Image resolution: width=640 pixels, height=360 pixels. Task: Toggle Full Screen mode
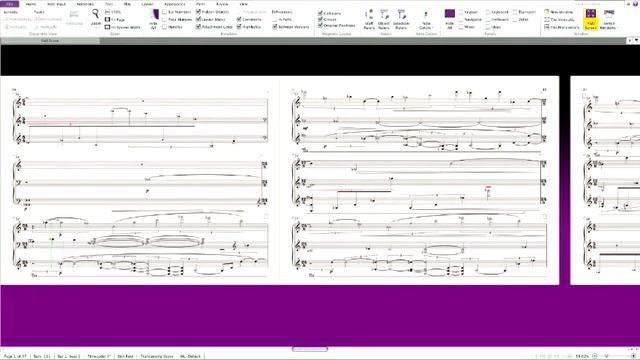tap(590, 19)
